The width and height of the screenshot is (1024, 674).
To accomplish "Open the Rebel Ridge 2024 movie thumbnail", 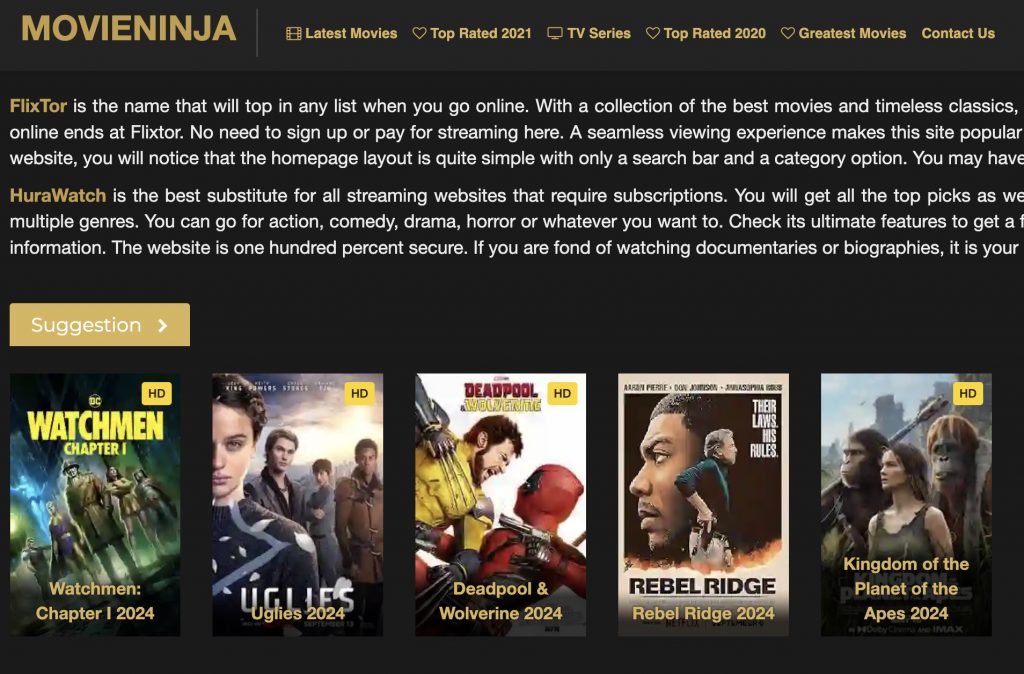I will tap(703, 505).
